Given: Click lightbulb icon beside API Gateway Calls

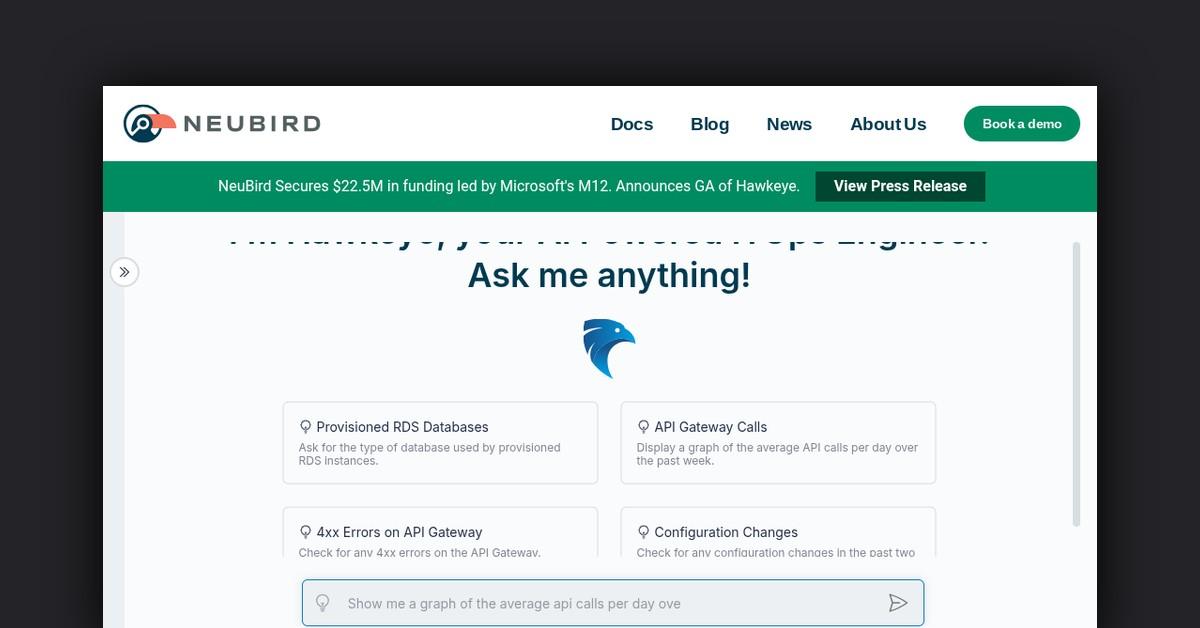Looking at the screenshot, I should (643, 427).
